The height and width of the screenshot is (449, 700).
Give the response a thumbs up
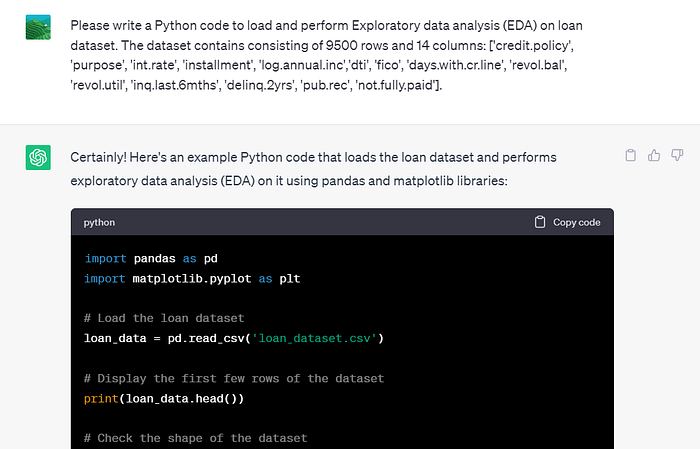click(654, 155)
